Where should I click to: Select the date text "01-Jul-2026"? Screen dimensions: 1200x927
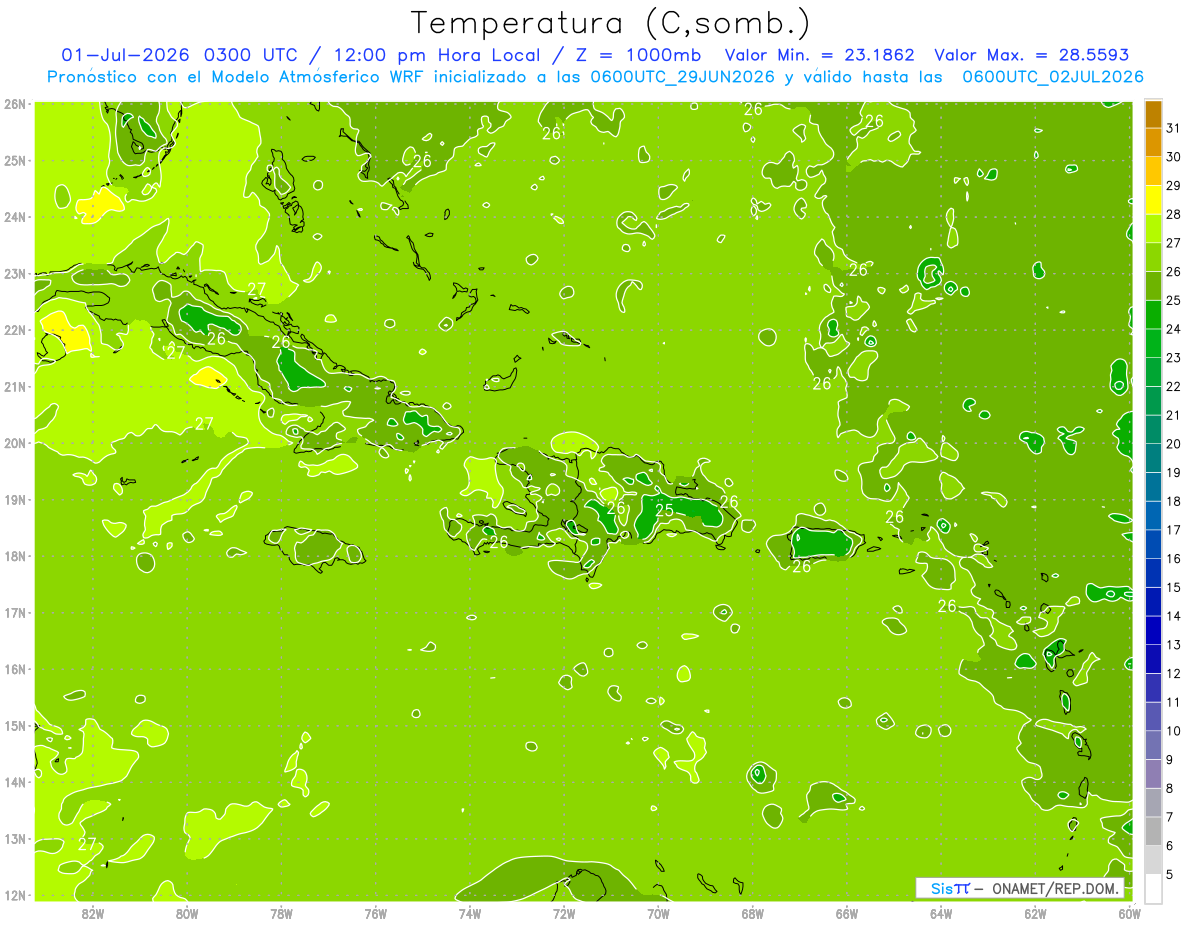(x=127, y=55)
